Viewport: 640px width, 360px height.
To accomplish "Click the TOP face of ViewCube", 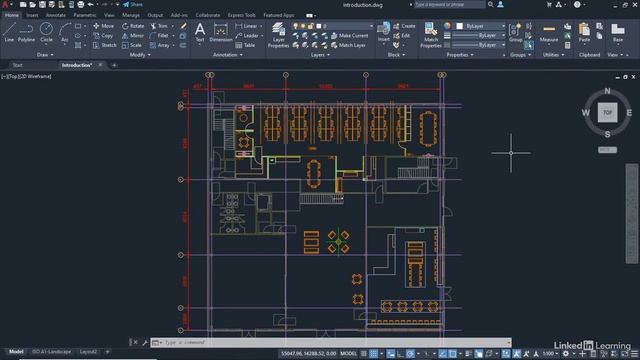I will coord(607,113).
